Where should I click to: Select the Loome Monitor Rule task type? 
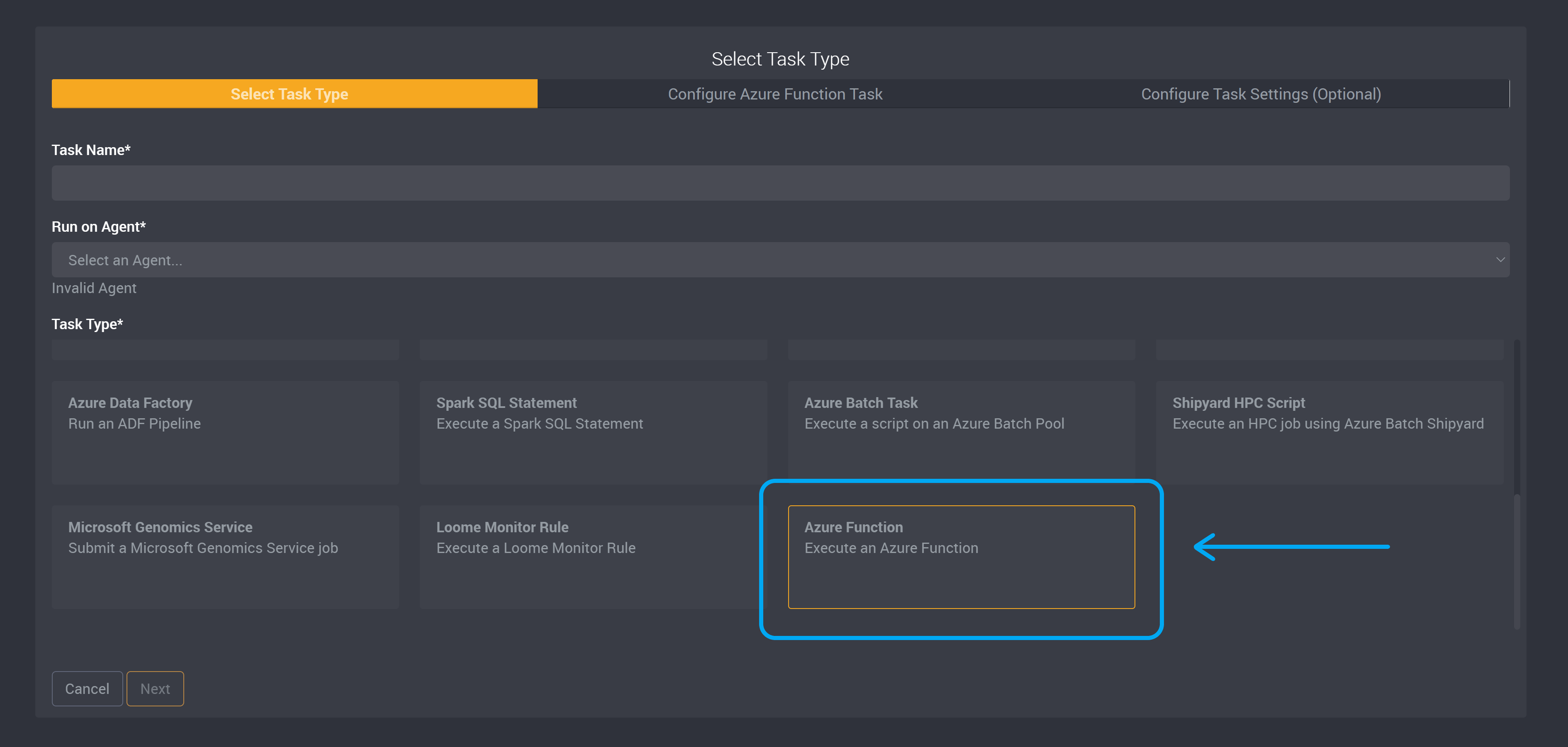[594, 557]
